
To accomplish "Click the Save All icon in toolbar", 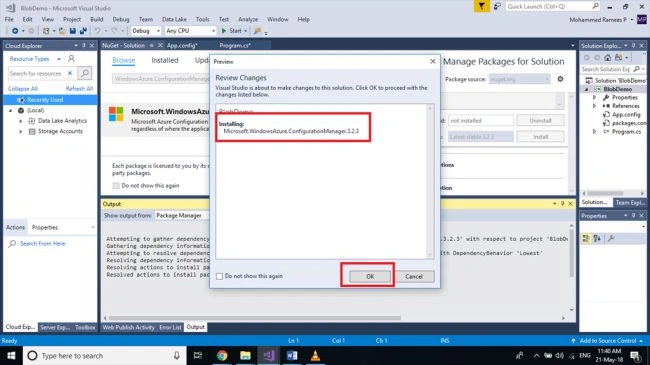I will tap(83, 31).
